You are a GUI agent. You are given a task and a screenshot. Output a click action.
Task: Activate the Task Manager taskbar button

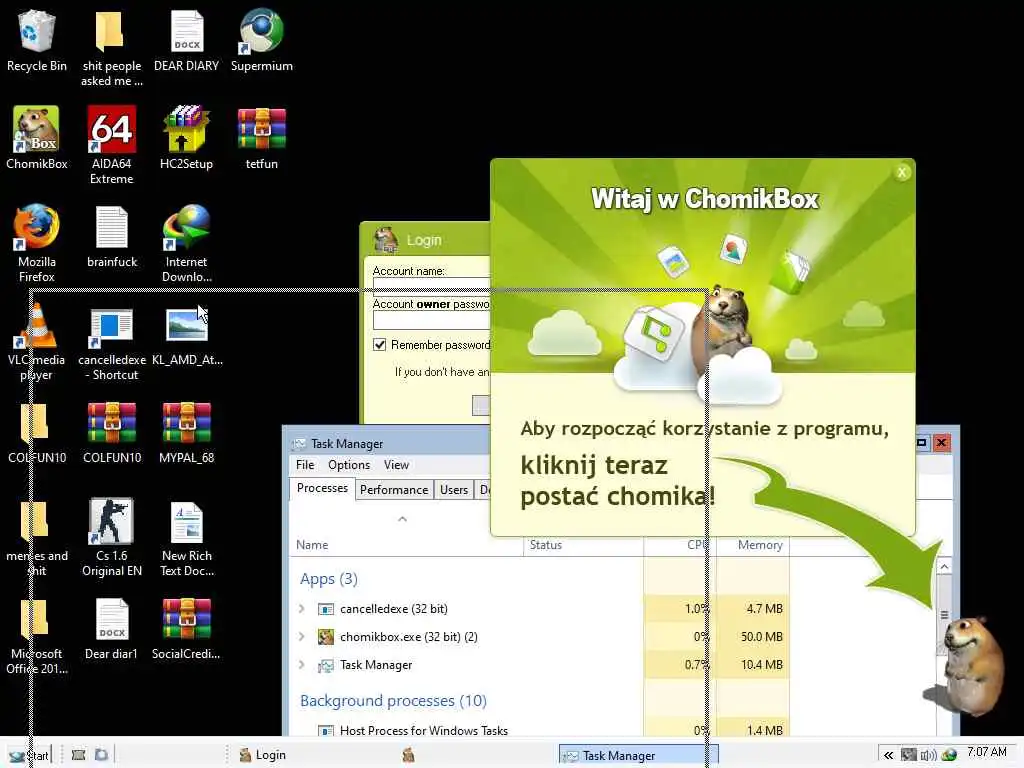point(638,755)
